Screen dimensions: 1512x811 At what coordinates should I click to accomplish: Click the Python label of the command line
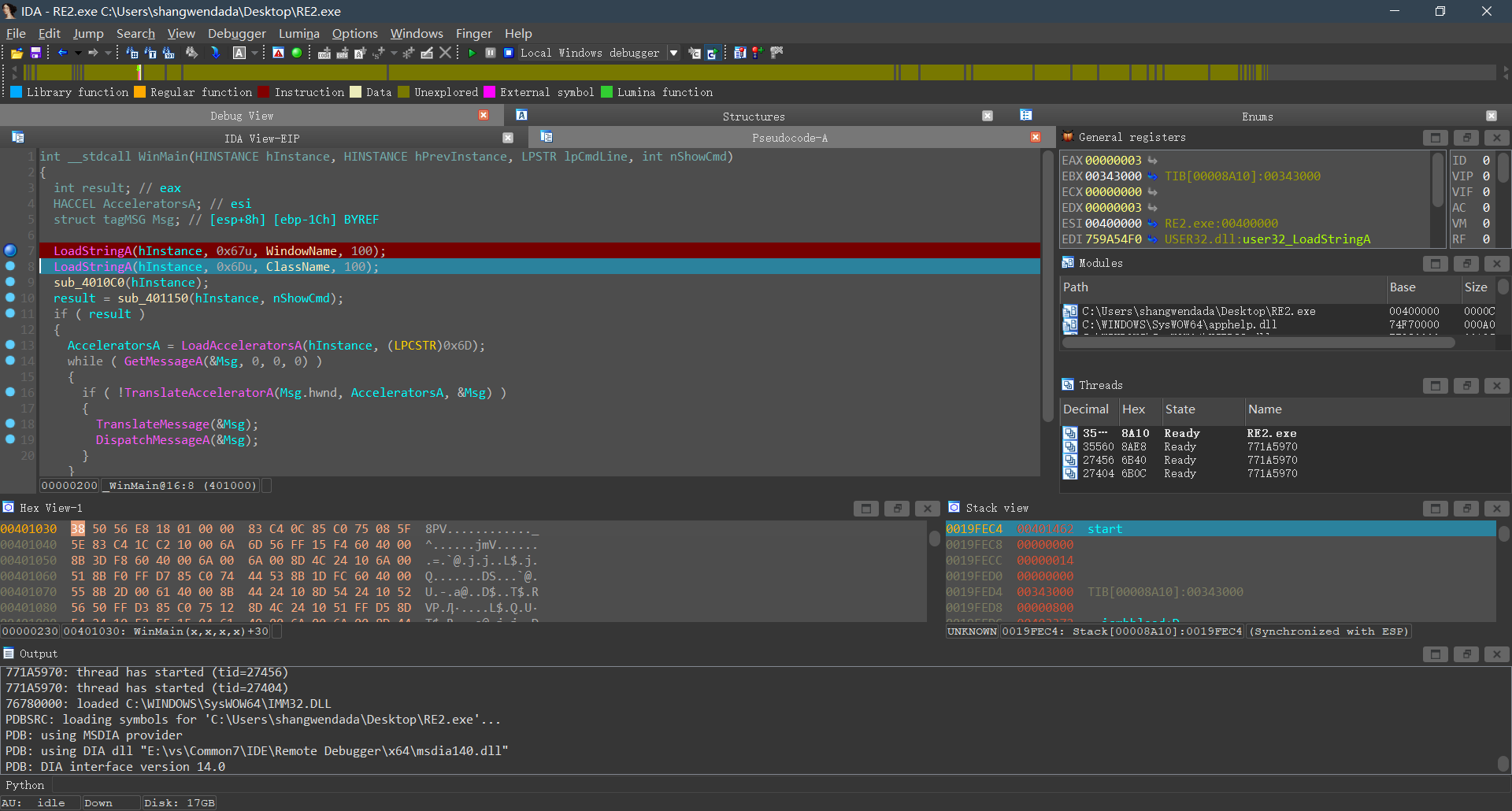tap(25, 785)
